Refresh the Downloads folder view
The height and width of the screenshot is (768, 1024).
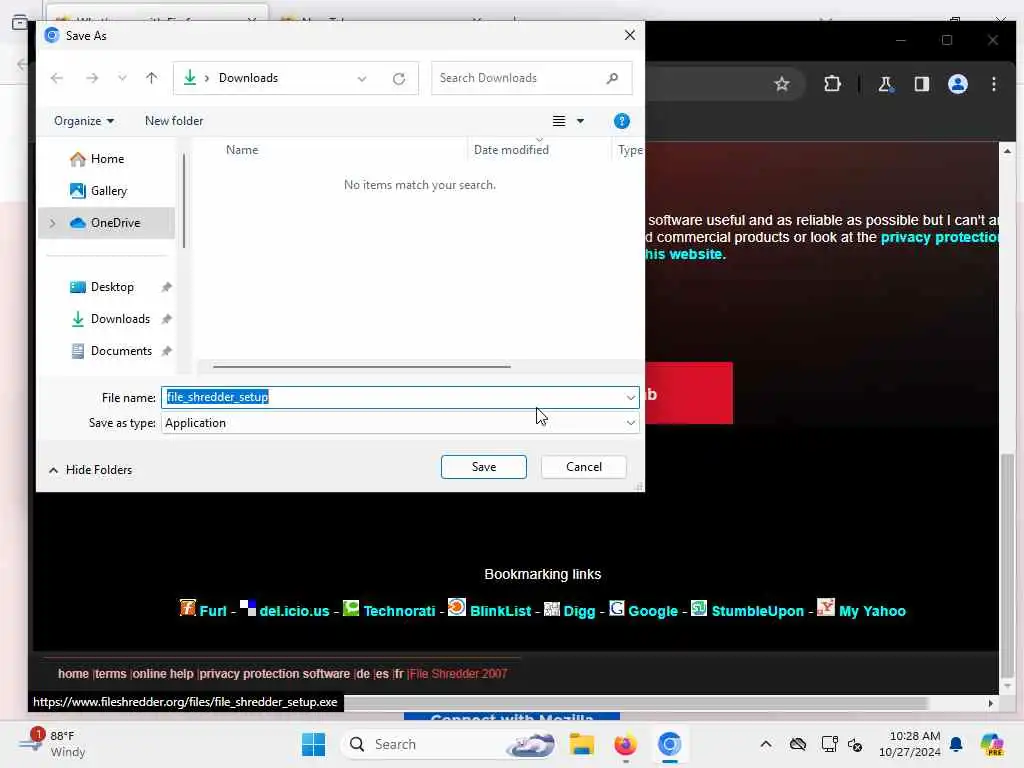click(399, 78)
